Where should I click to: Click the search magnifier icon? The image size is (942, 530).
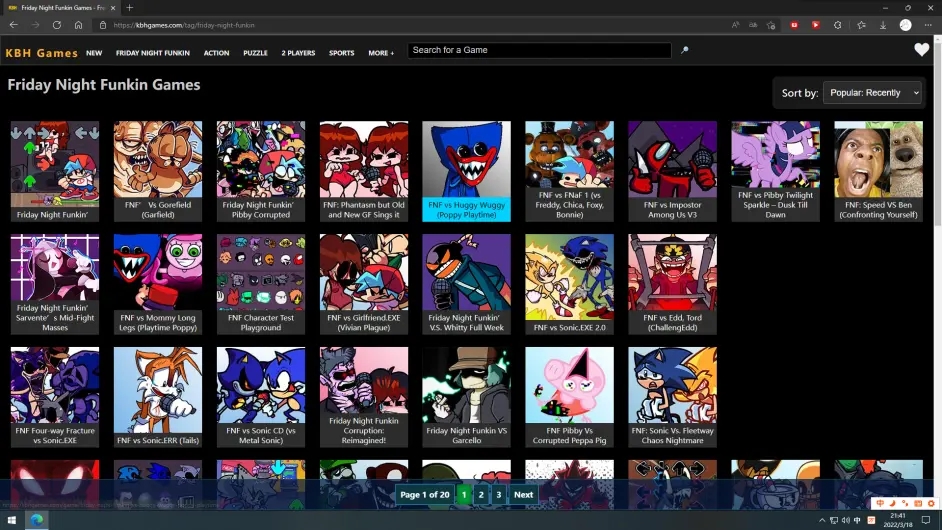click(684, 50)
